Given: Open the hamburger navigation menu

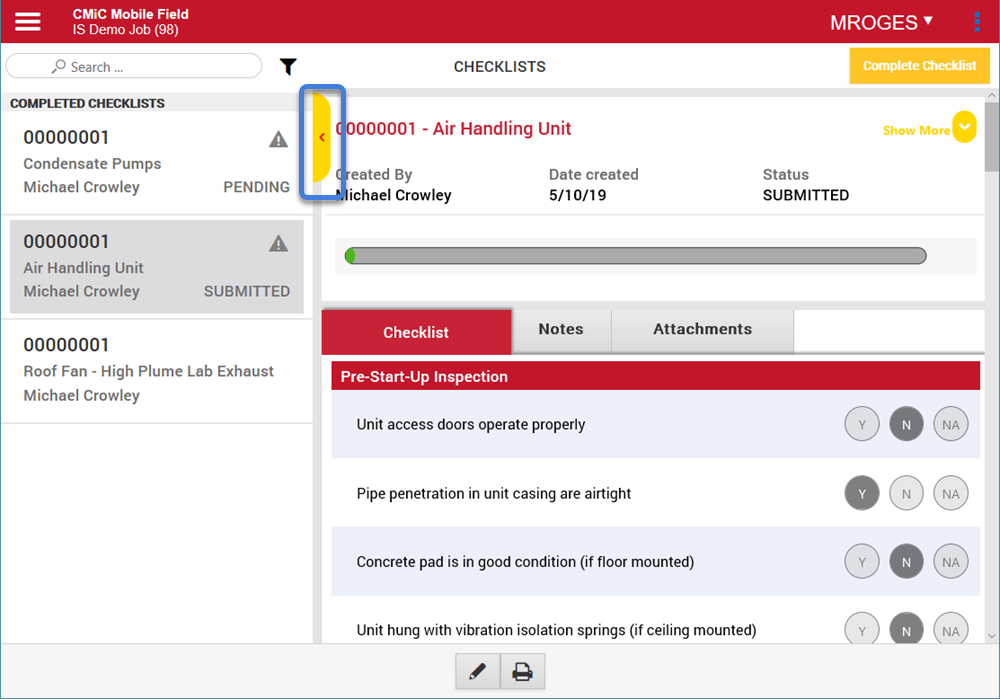Looking at the screenshot, I should [x=28, y=21].
